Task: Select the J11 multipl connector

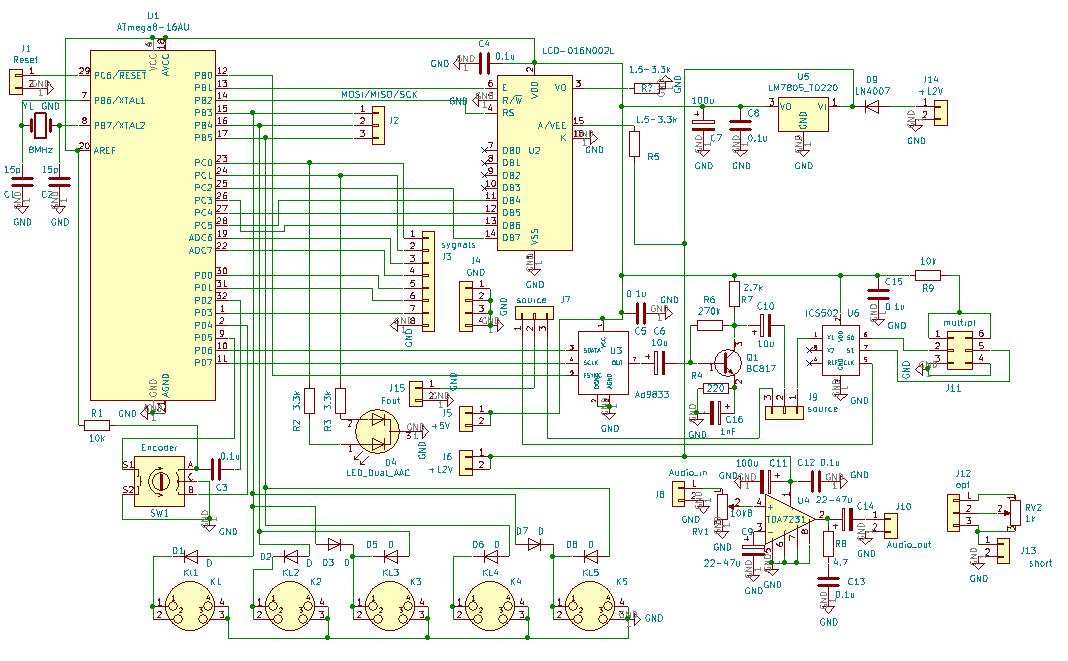Action: click(959, 346)
